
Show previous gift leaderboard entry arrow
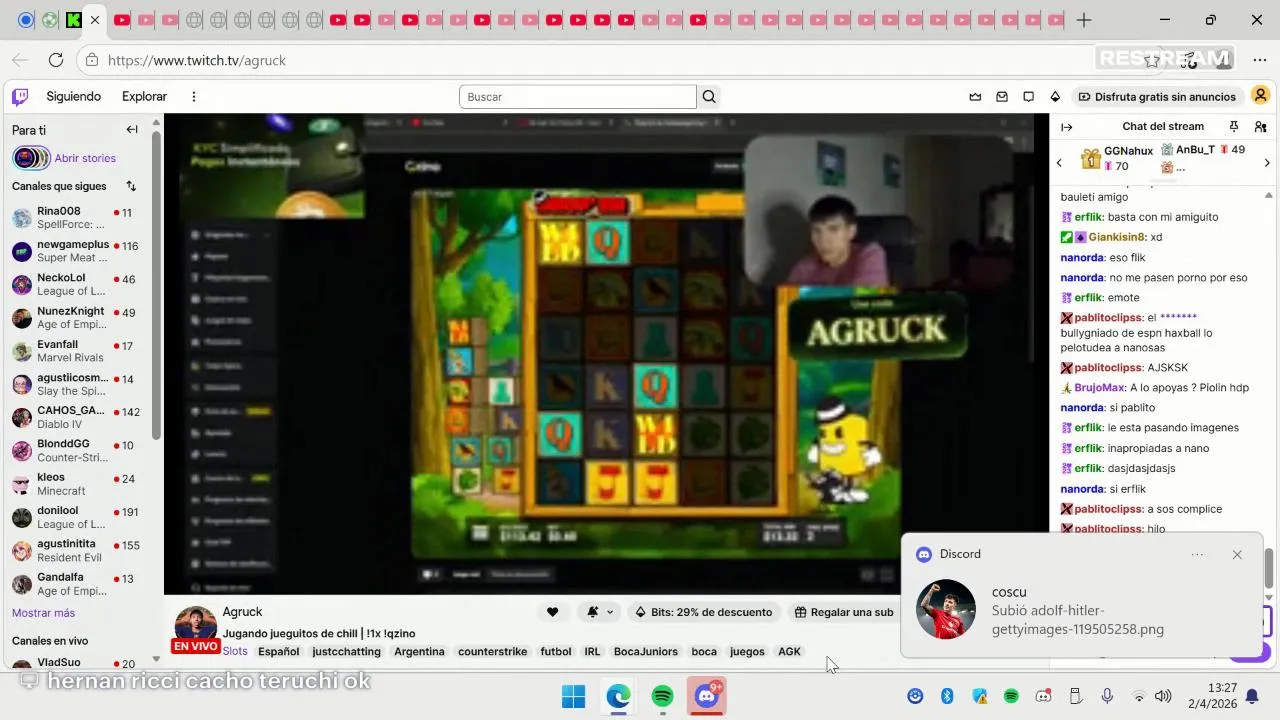coord(1059,162)
